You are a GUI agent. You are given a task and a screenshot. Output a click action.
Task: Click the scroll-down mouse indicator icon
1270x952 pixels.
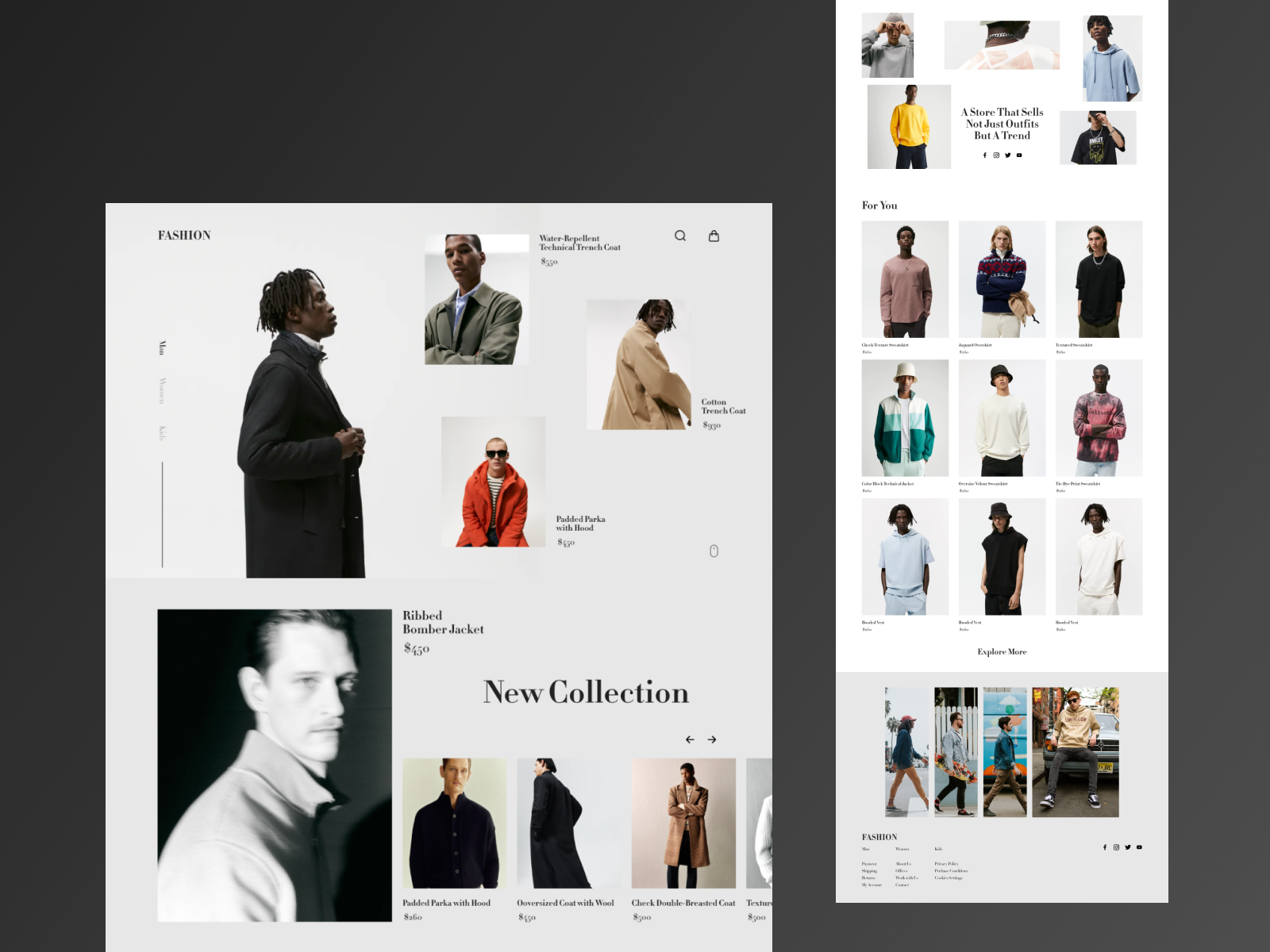(x=714, y=551)
